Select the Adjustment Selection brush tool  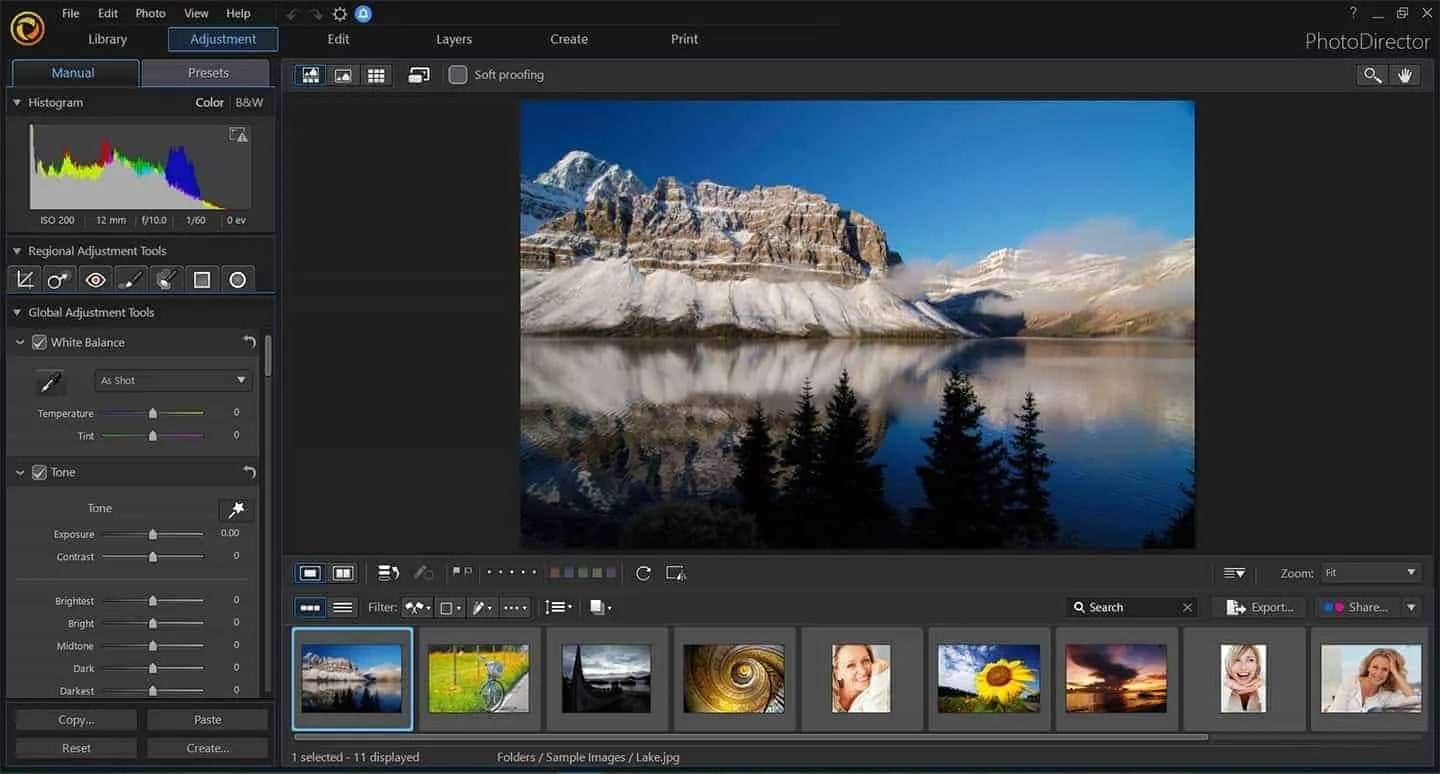pyautogui.click(x=166, y=280)
